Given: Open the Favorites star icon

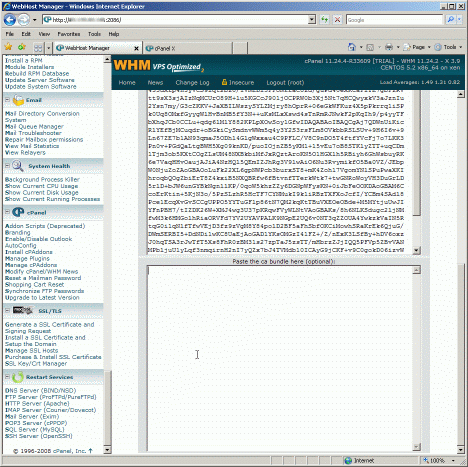Looking at the screenshot, I should [x=8, y=47].
